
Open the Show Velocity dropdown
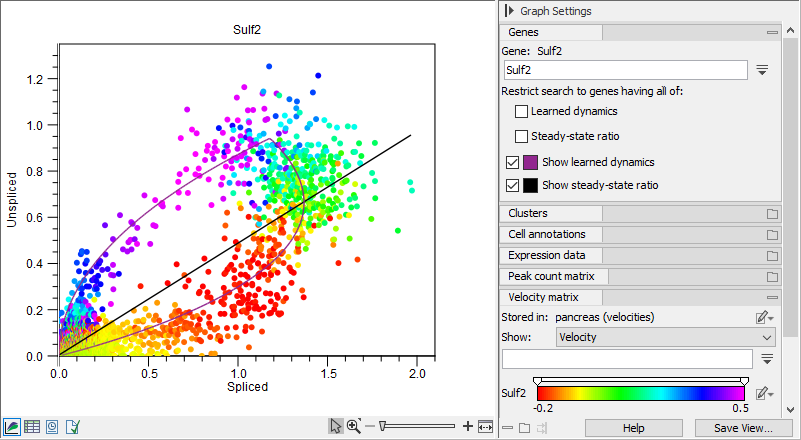click(667, 337)
